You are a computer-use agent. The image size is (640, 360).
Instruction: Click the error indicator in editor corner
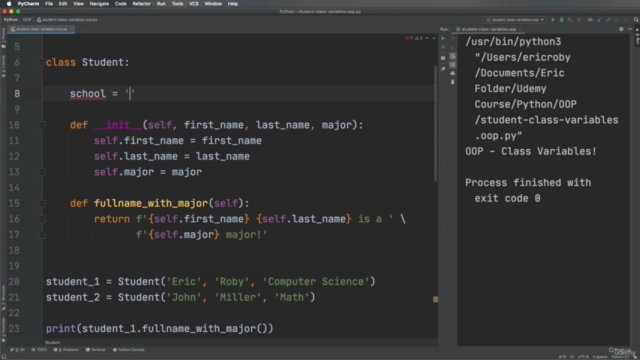pos(408,38)
